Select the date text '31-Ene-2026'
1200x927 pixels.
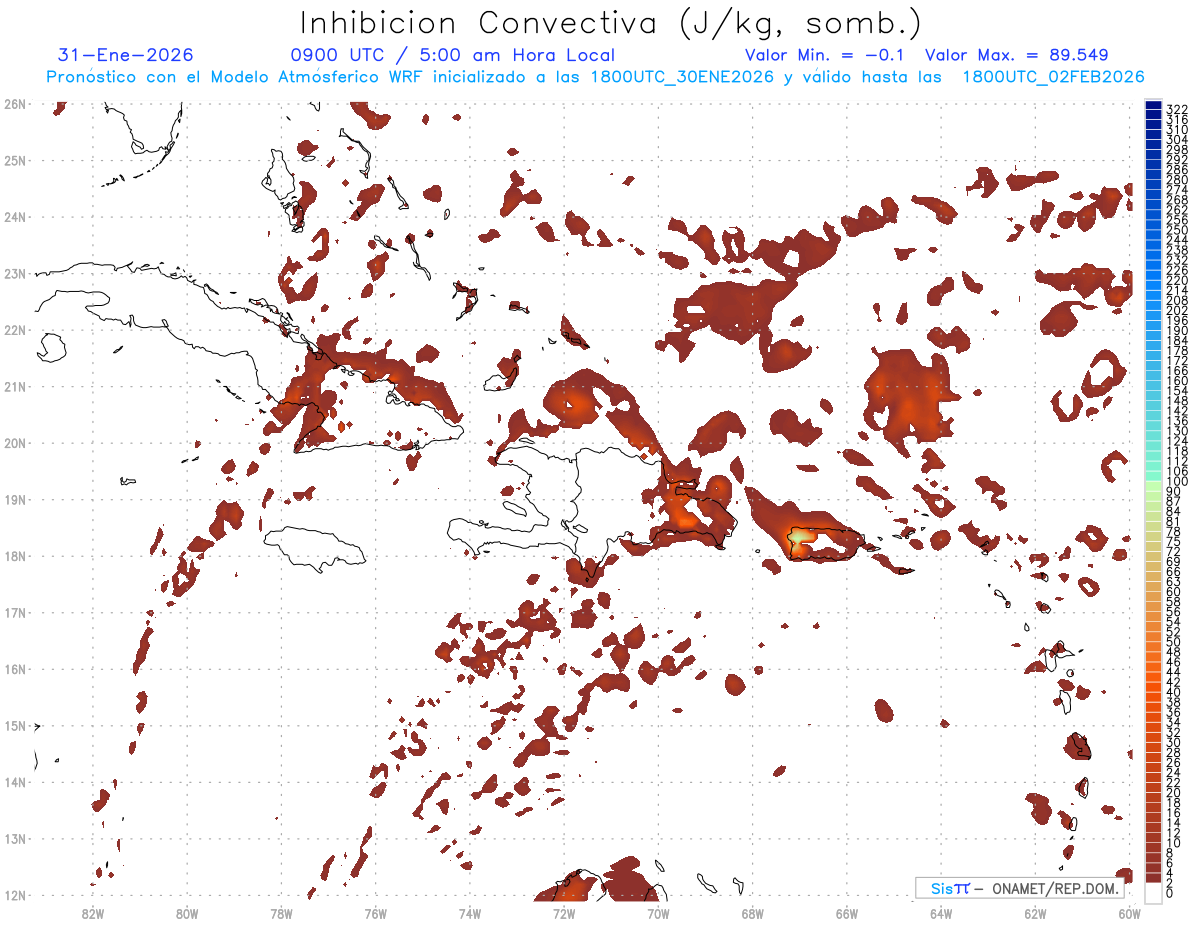pos(126,55)
